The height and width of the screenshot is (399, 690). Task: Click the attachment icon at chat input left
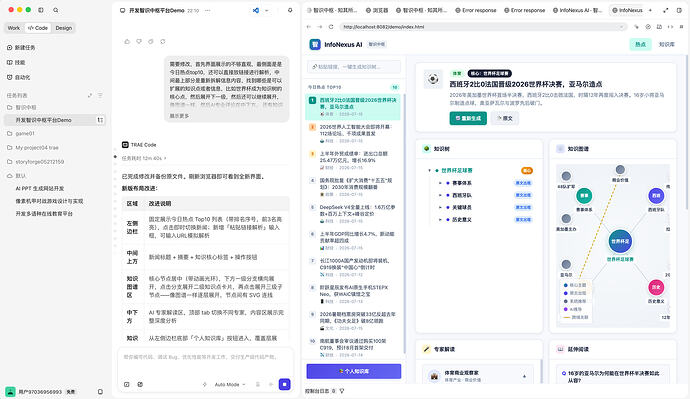(127, 384)
